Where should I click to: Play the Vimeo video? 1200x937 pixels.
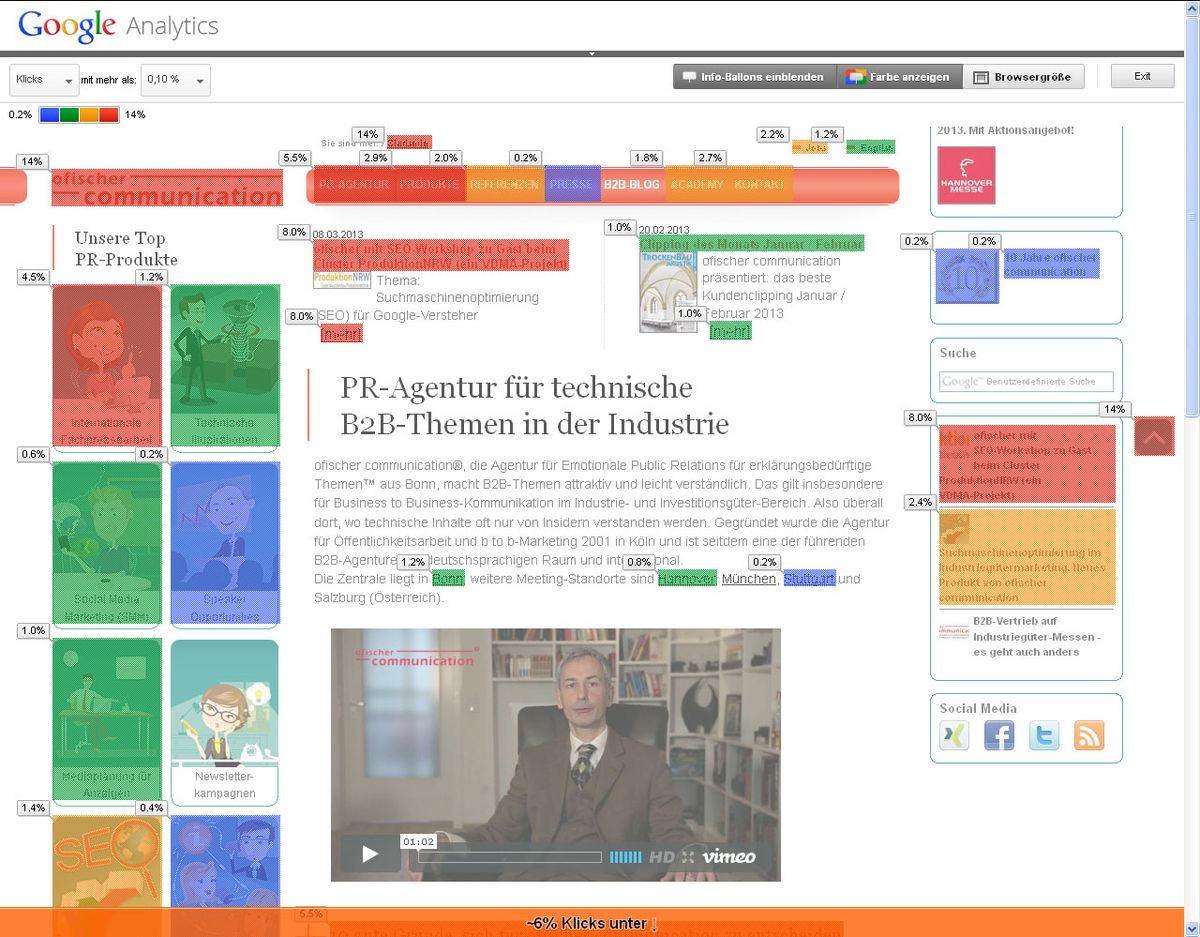point(370,854)
